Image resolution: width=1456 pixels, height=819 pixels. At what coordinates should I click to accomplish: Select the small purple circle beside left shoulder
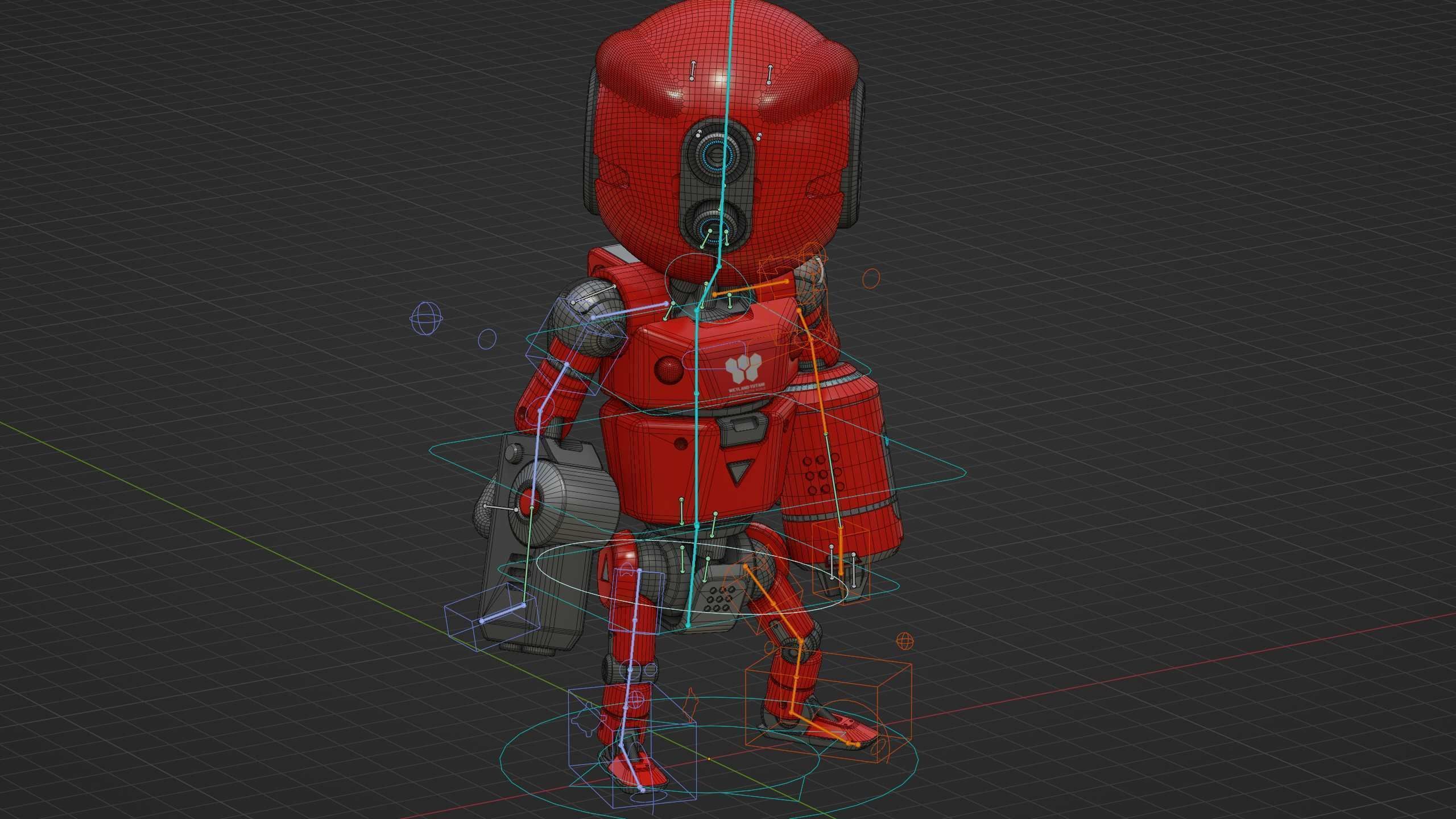[487, 338]
